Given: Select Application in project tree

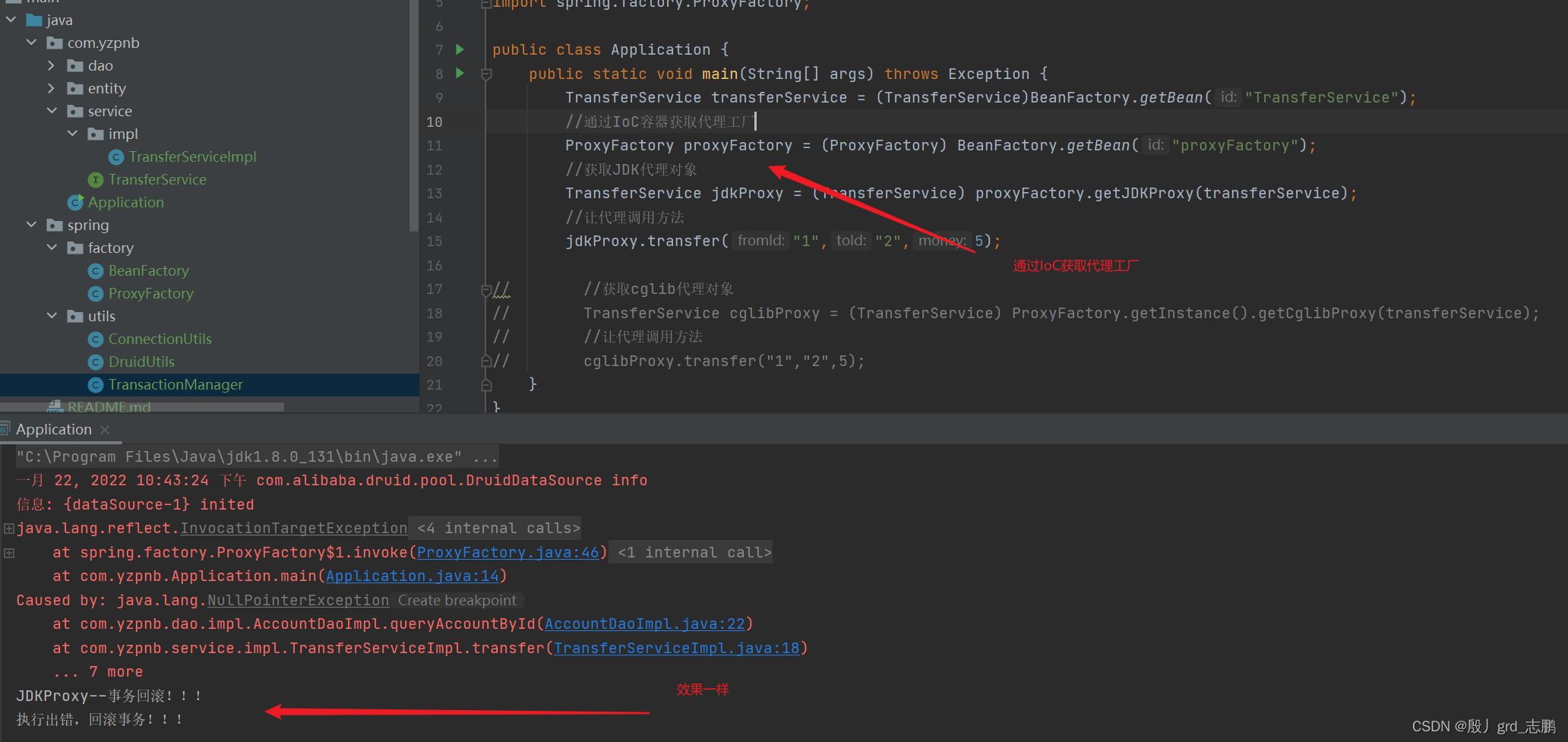Looking at the screenshot, I should [126, 202].
